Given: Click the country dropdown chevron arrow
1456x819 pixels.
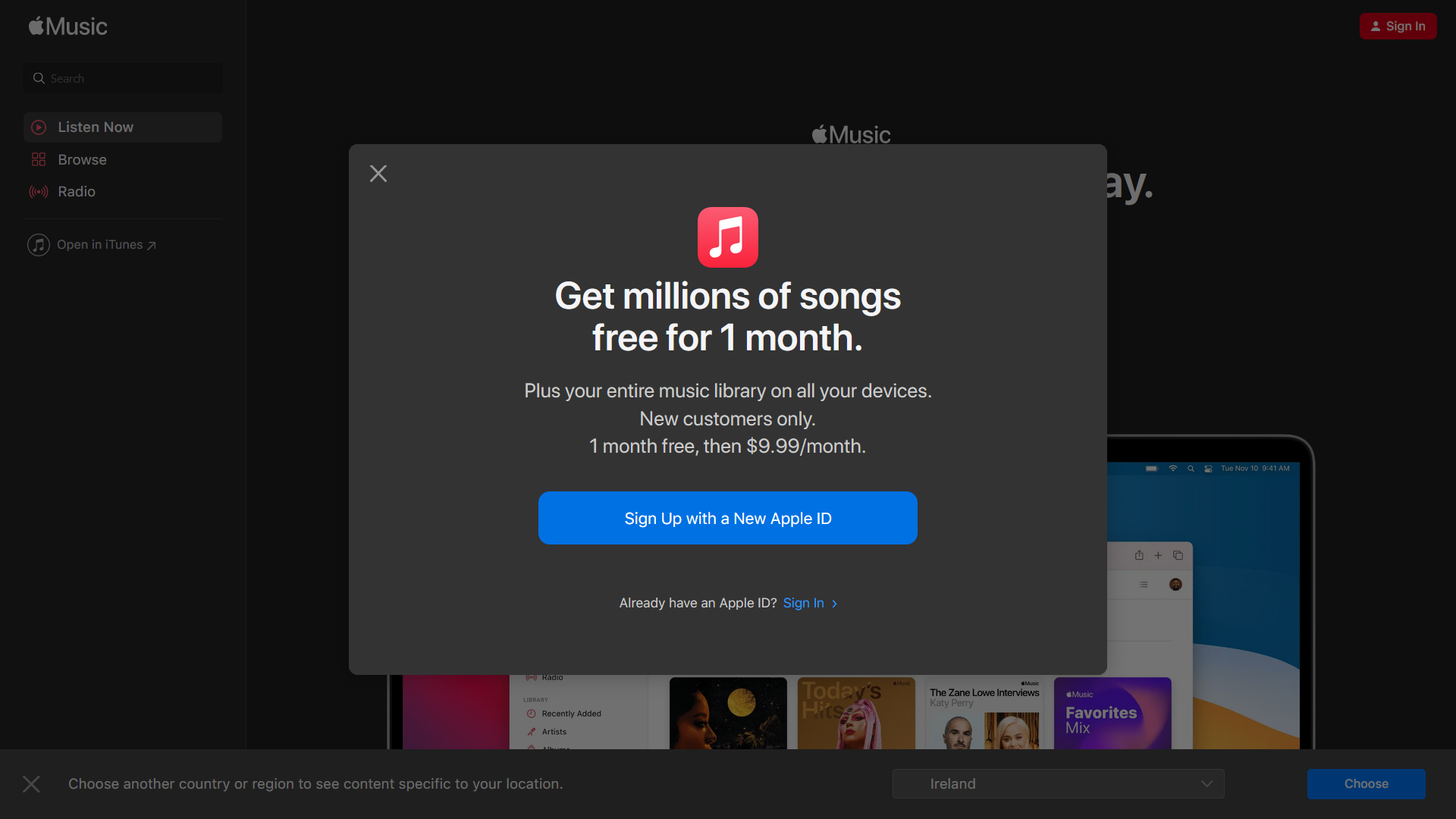Looking at the screenshot, I should 1207,784.
